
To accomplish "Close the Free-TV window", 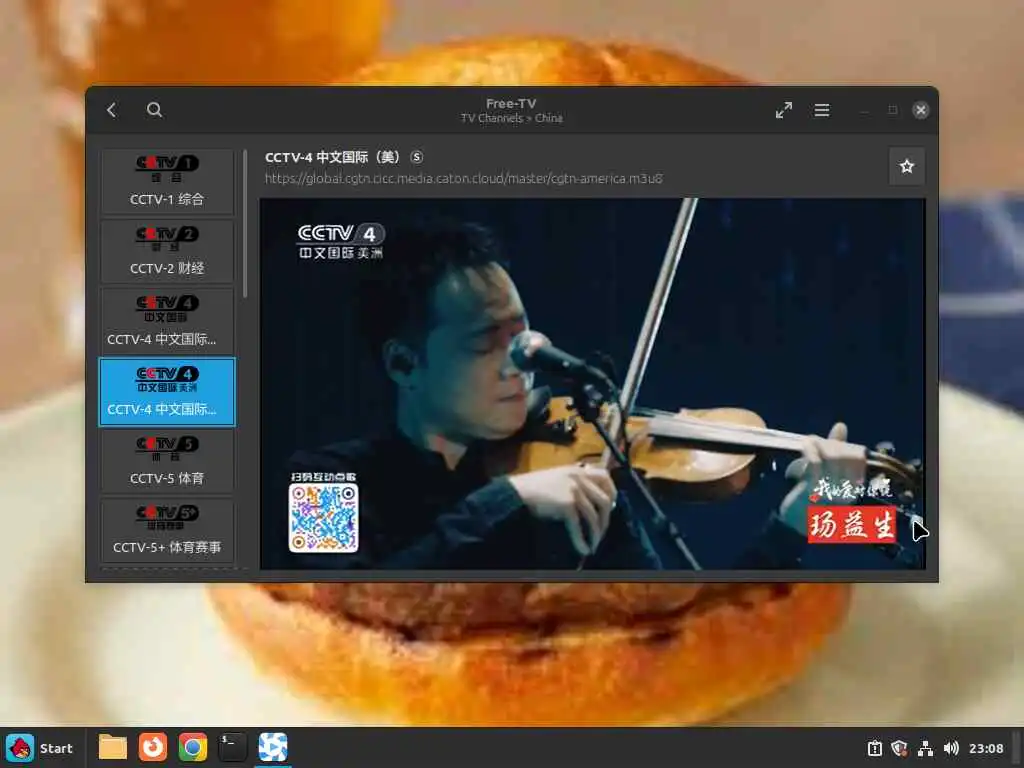I will [920, 110].
